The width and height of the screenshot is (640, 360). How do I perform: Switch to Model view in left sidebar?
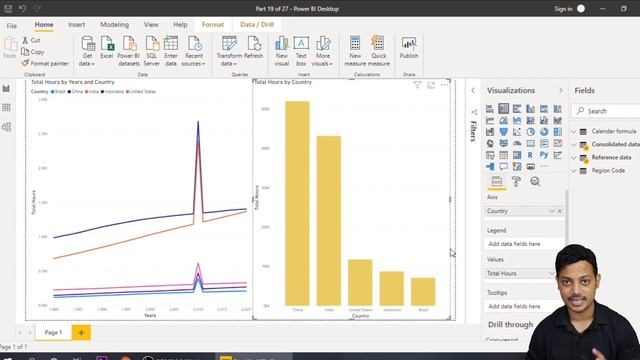click(6, 127)
